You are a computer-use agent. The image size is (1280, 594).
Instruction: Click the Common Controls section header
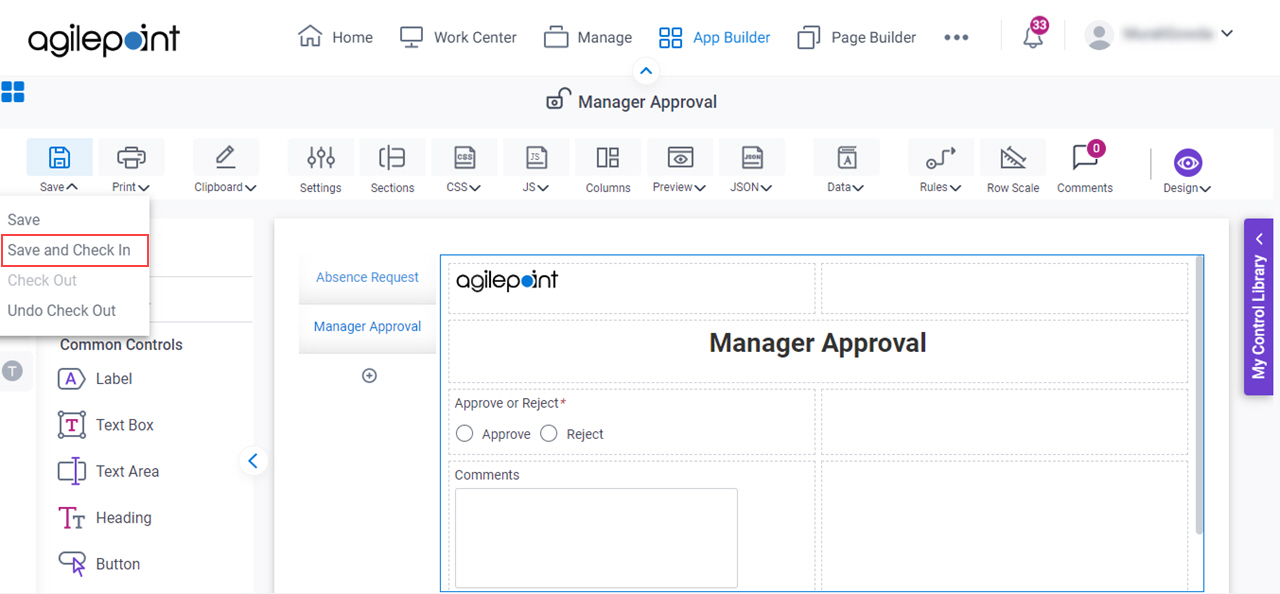121,344
